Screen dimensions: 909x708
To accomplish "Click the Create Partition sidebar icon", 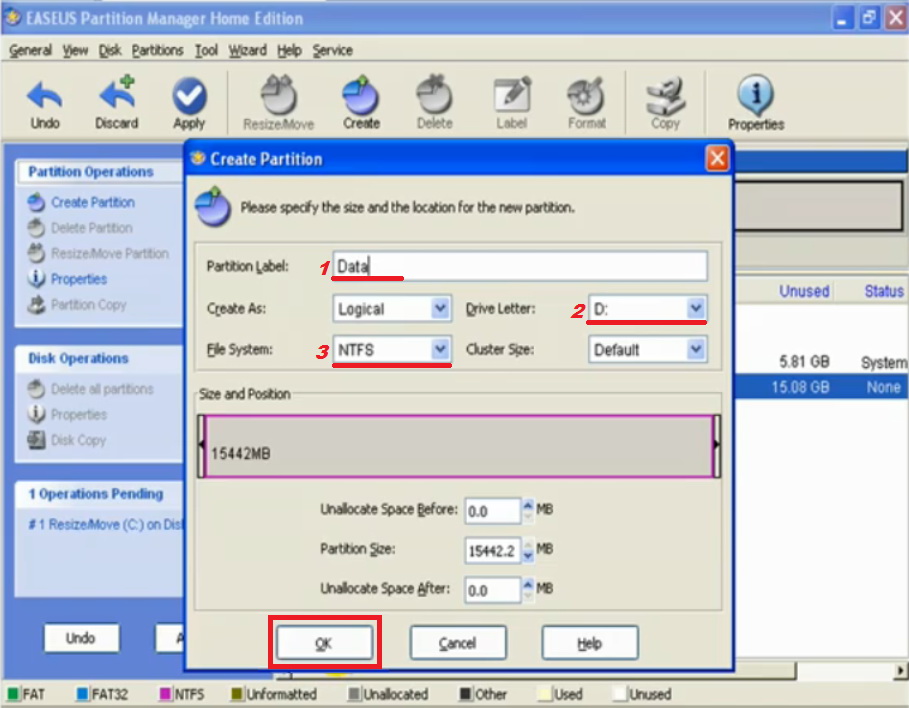I will click(x=36, y=202).
